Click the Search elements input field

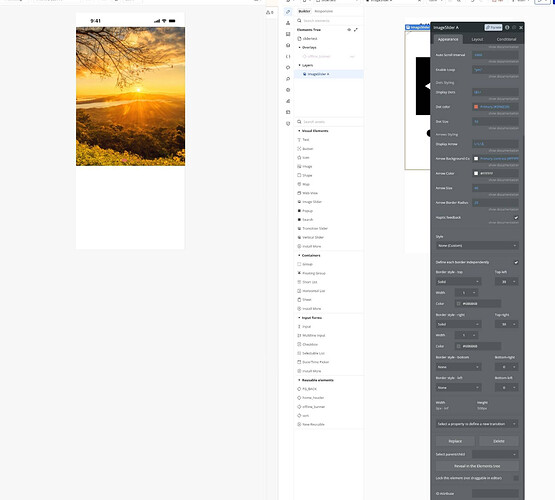click(329, 21)
